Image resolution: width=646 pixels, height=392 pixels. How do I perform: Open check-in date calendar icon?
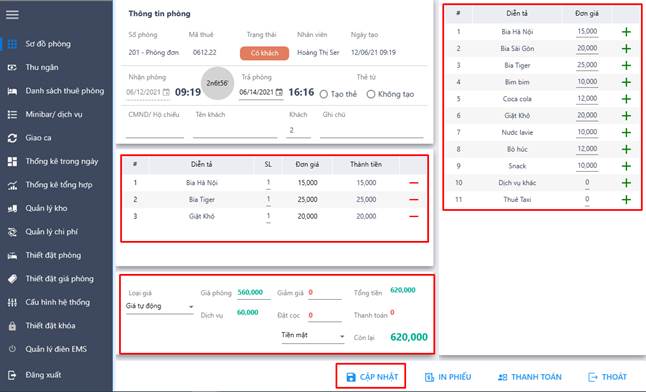(x=166, y=92)
